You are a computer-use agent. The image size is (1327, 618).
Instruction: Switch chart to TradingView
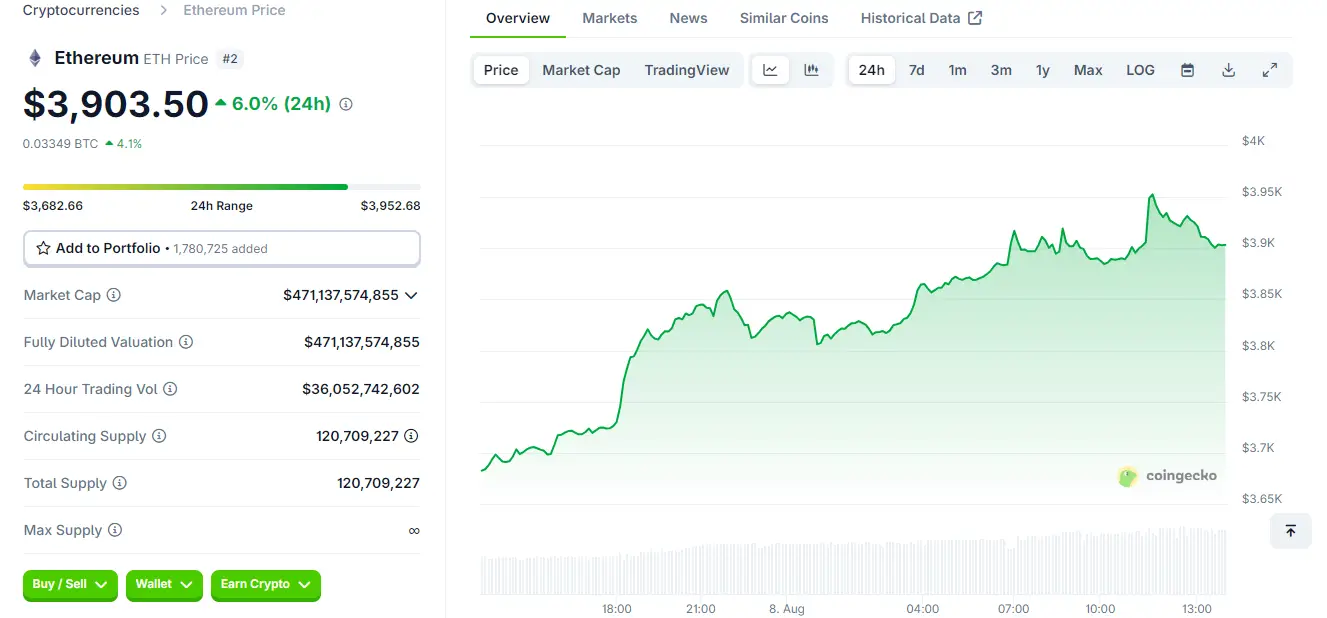pyautogui.click(x=687, y=70)
